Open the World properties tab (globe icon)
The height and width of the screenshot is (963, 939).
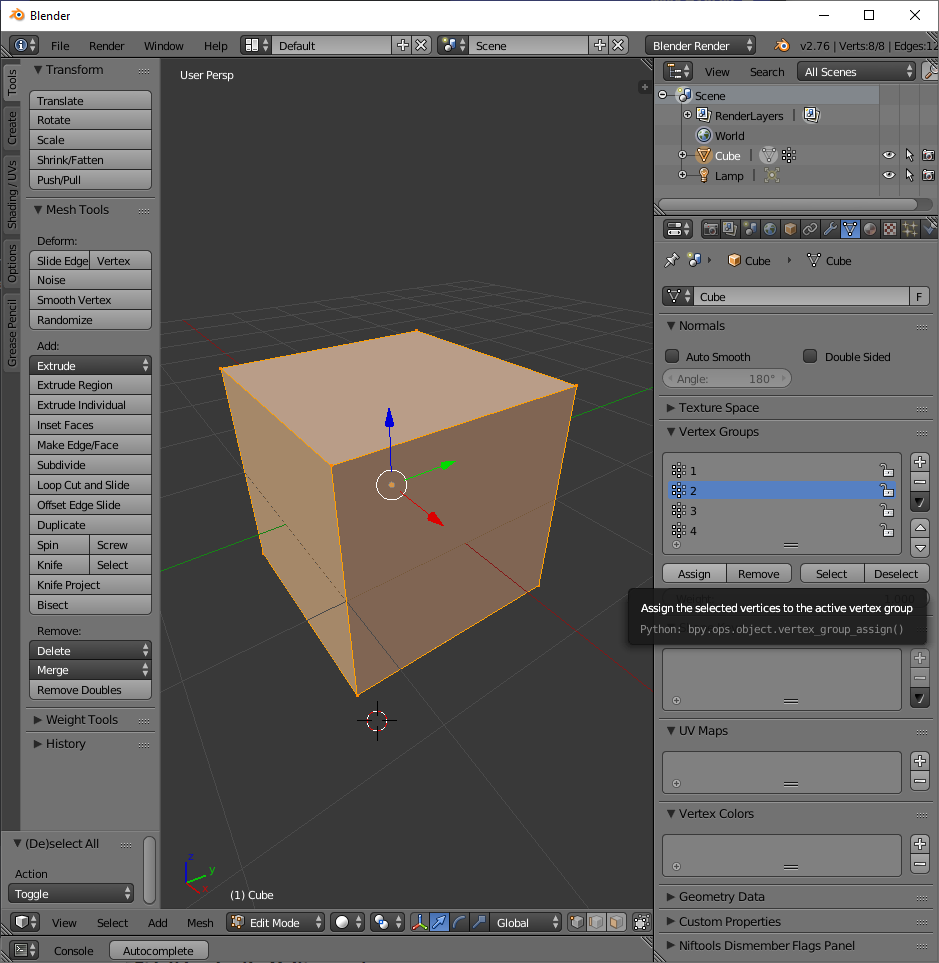pyautogui.click(x=770, y=230)
